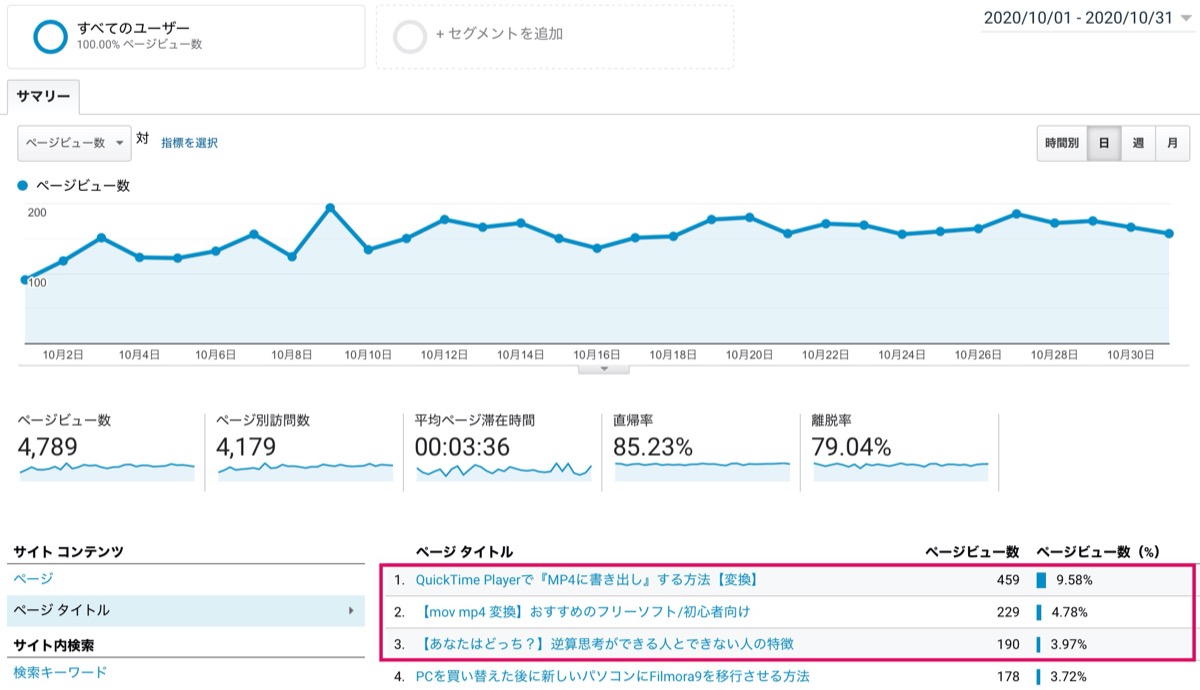Open the すべてのユーザー segment box

click(x=186, y=37)
